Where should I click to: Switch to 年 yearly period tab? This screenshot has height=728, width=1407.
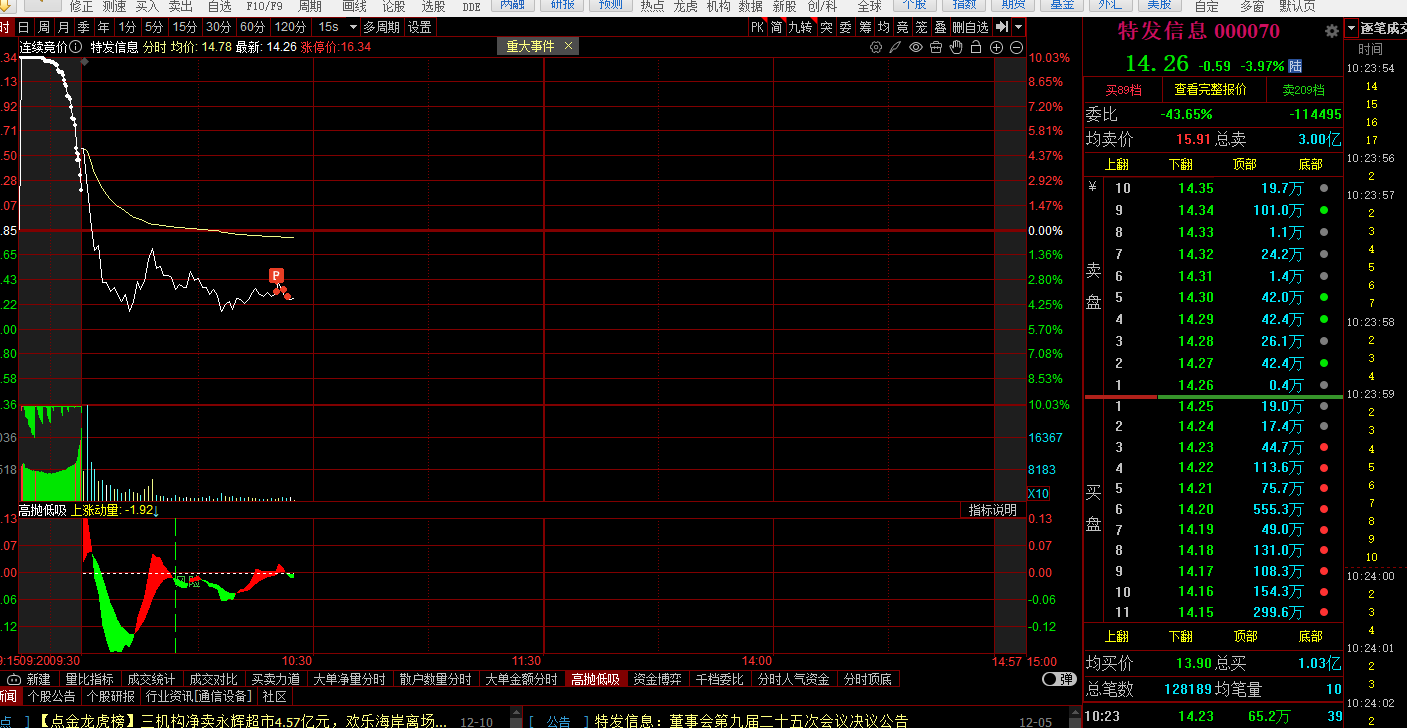point(103,27)
